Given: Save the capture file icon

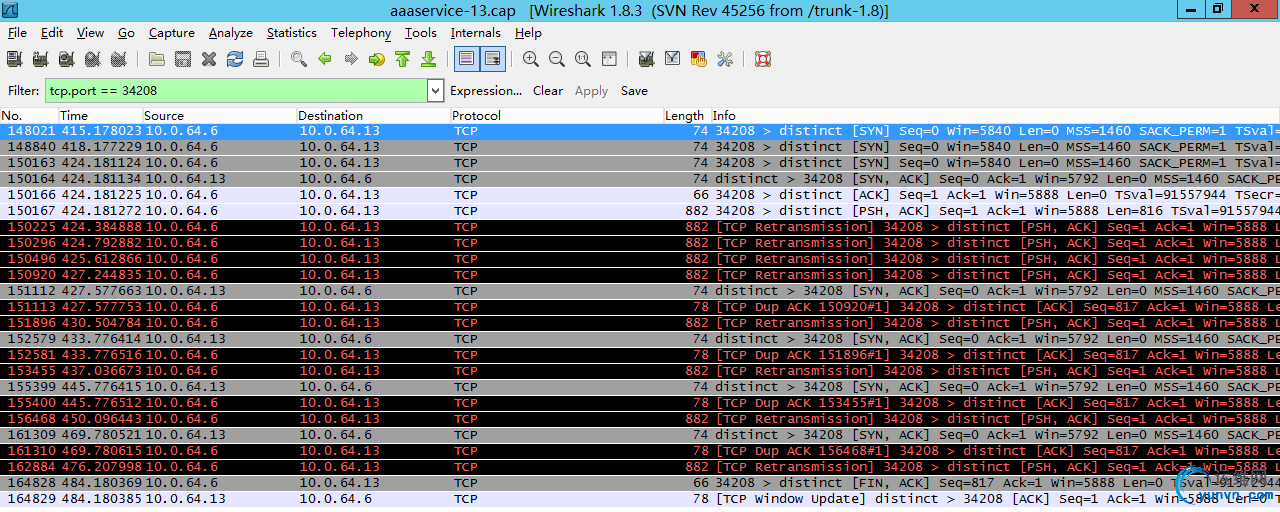Looking at the screenshot, I should click(x=183, y=59).
